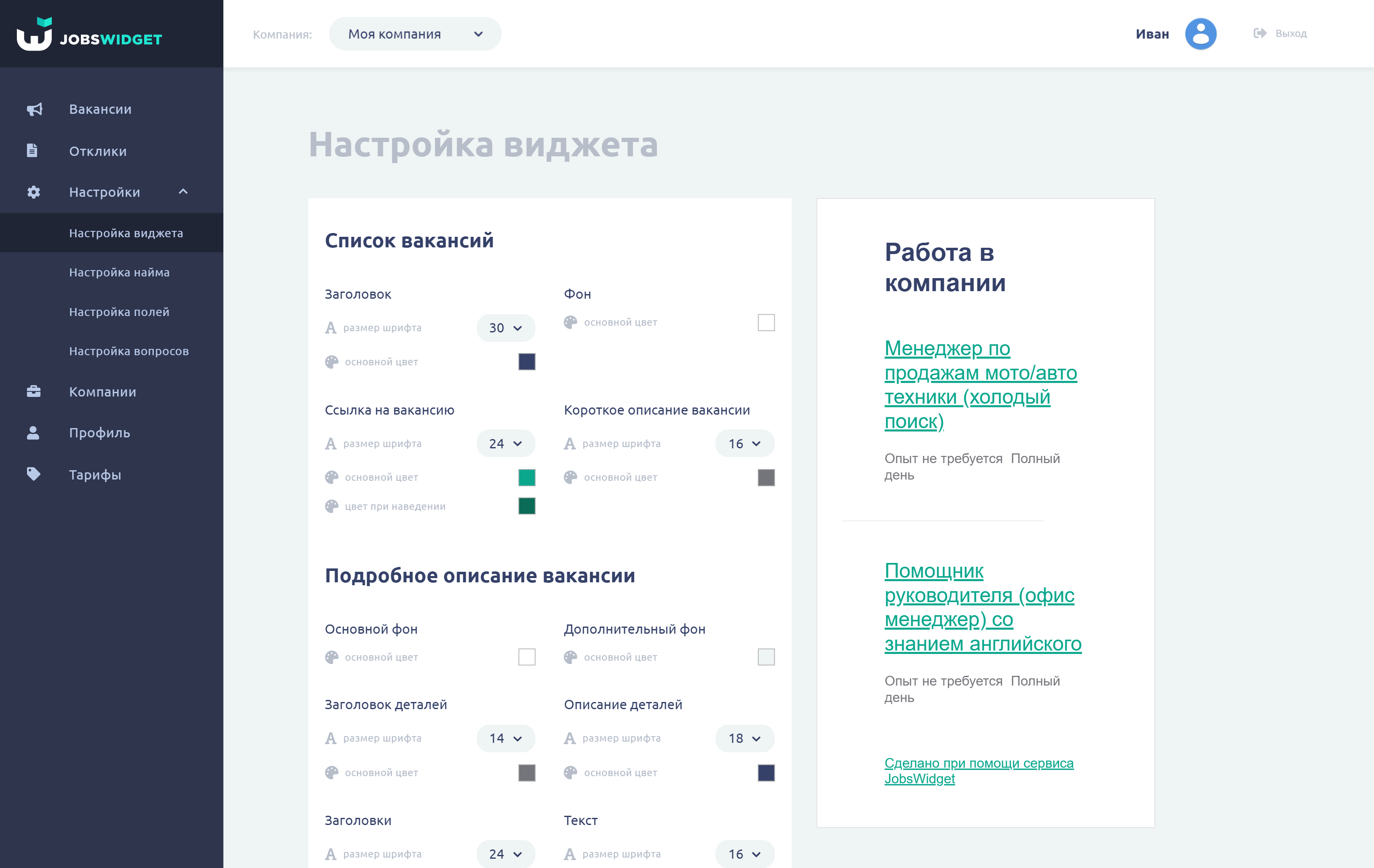The image size is (1374, 868).
Task: Click white Фон main color swatch
Action: 766,323
